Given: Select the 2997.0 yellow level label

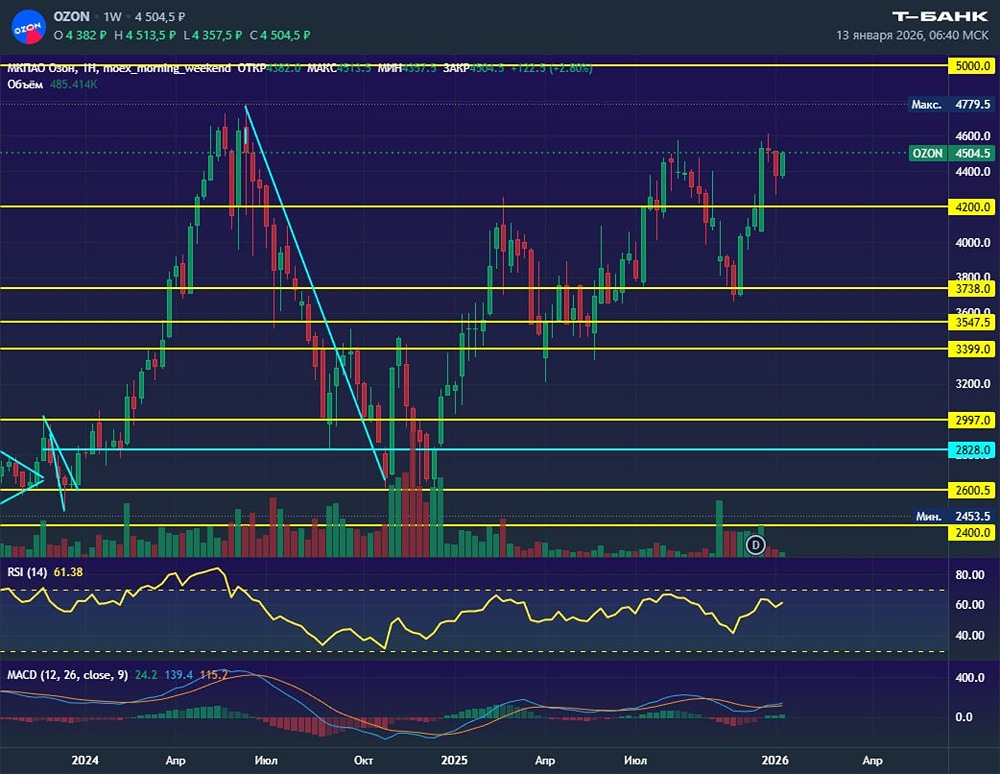Looking at the screenshot, I should [x=971, y=420].
